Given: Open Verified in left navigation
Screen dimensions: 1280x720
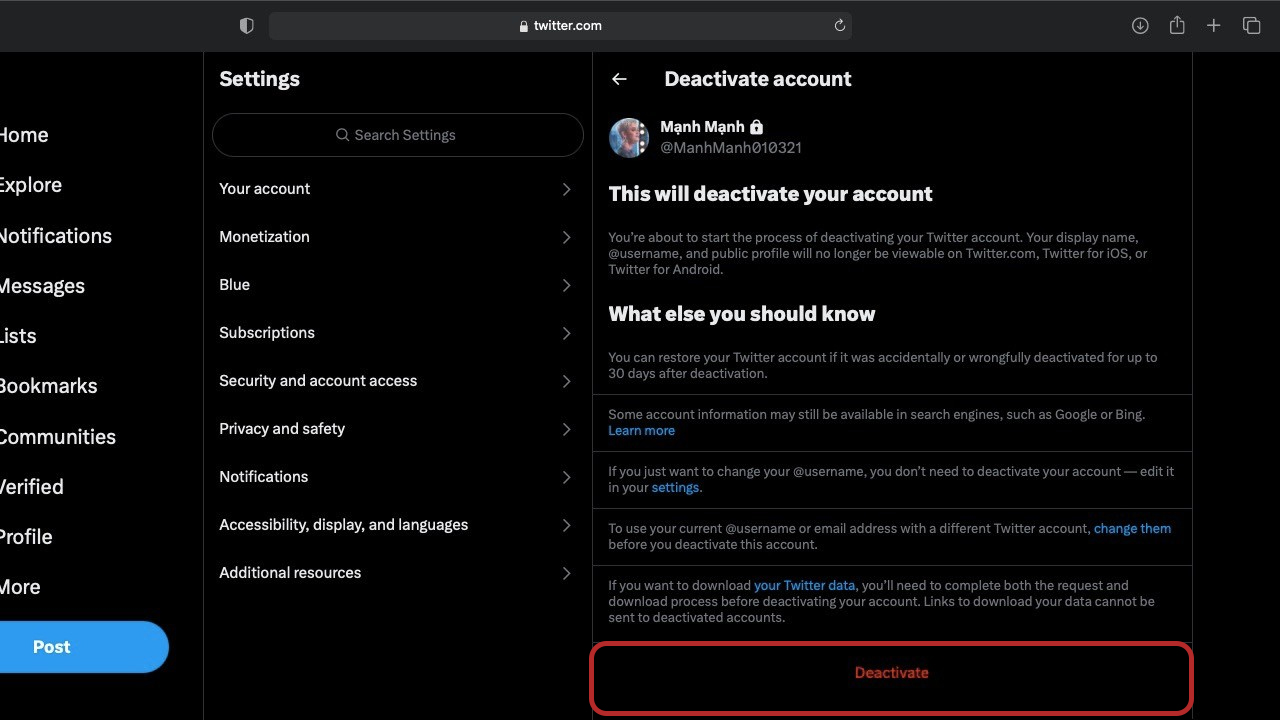Looking at the screenshot, I should point(32,487).
